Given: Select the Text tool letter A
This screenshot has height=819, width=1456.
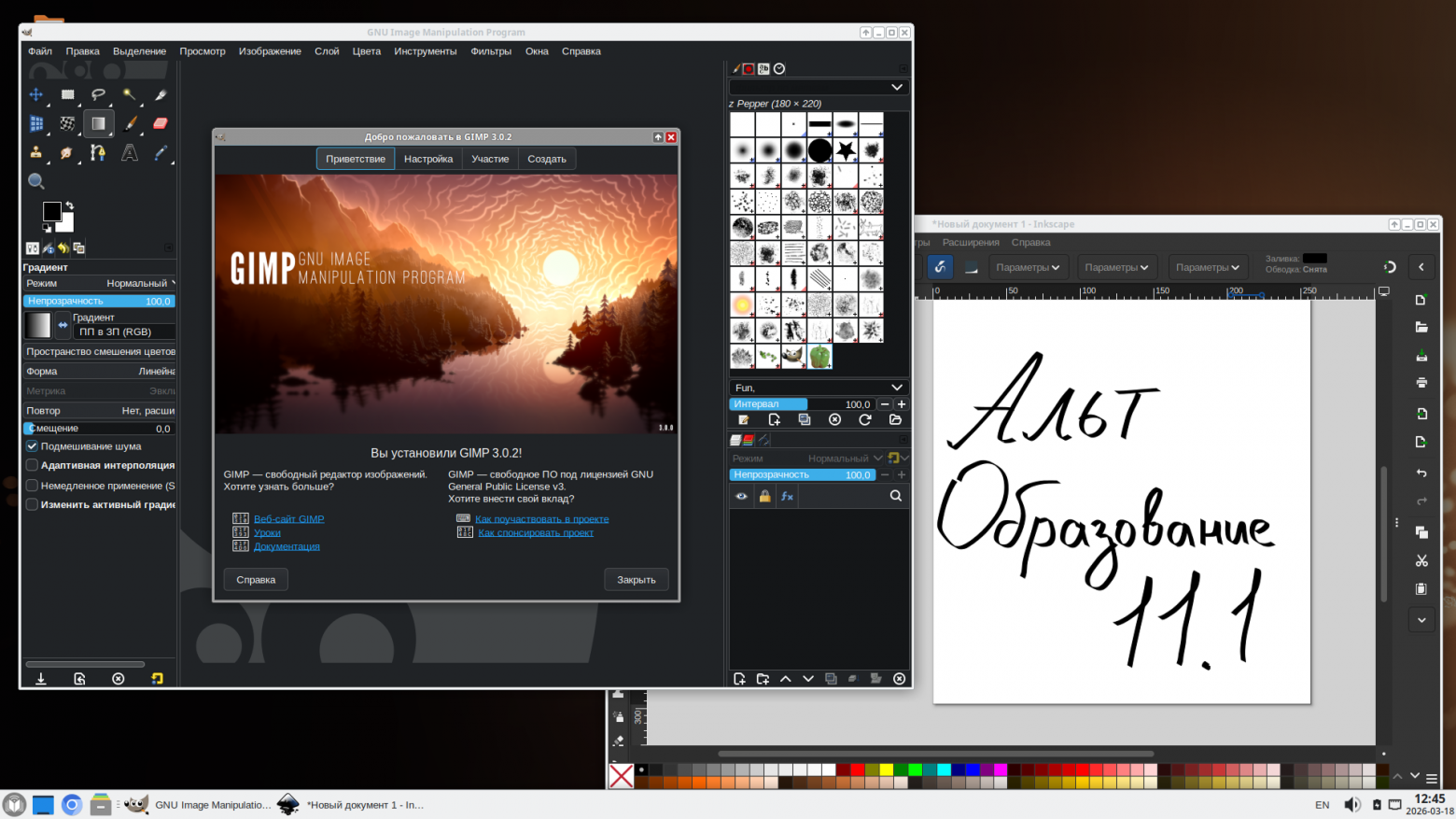Looking at the screenshot, I should [130, 152].
